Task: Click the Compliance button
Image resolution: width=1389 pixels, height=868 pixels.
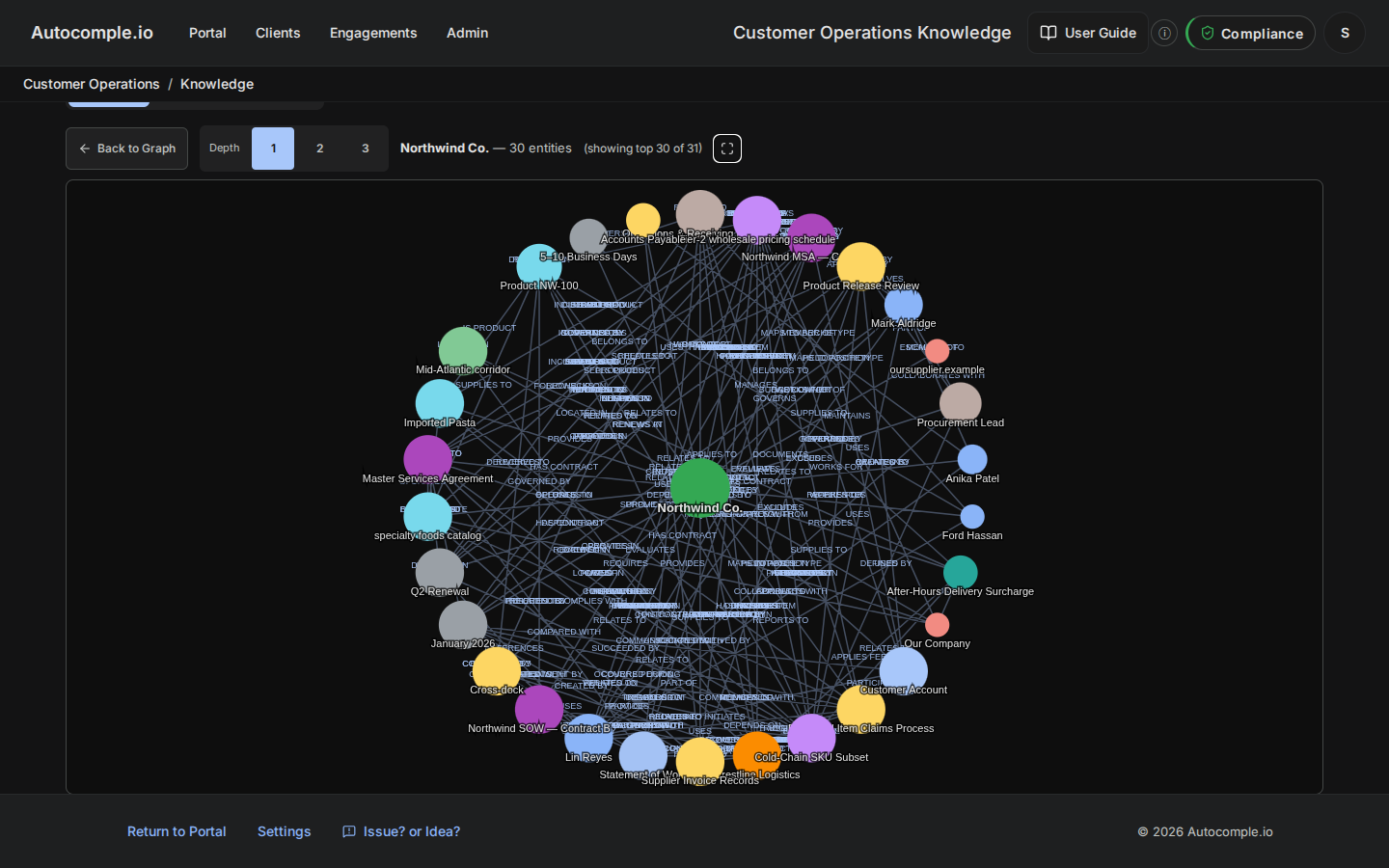Action: [1251, 33]
